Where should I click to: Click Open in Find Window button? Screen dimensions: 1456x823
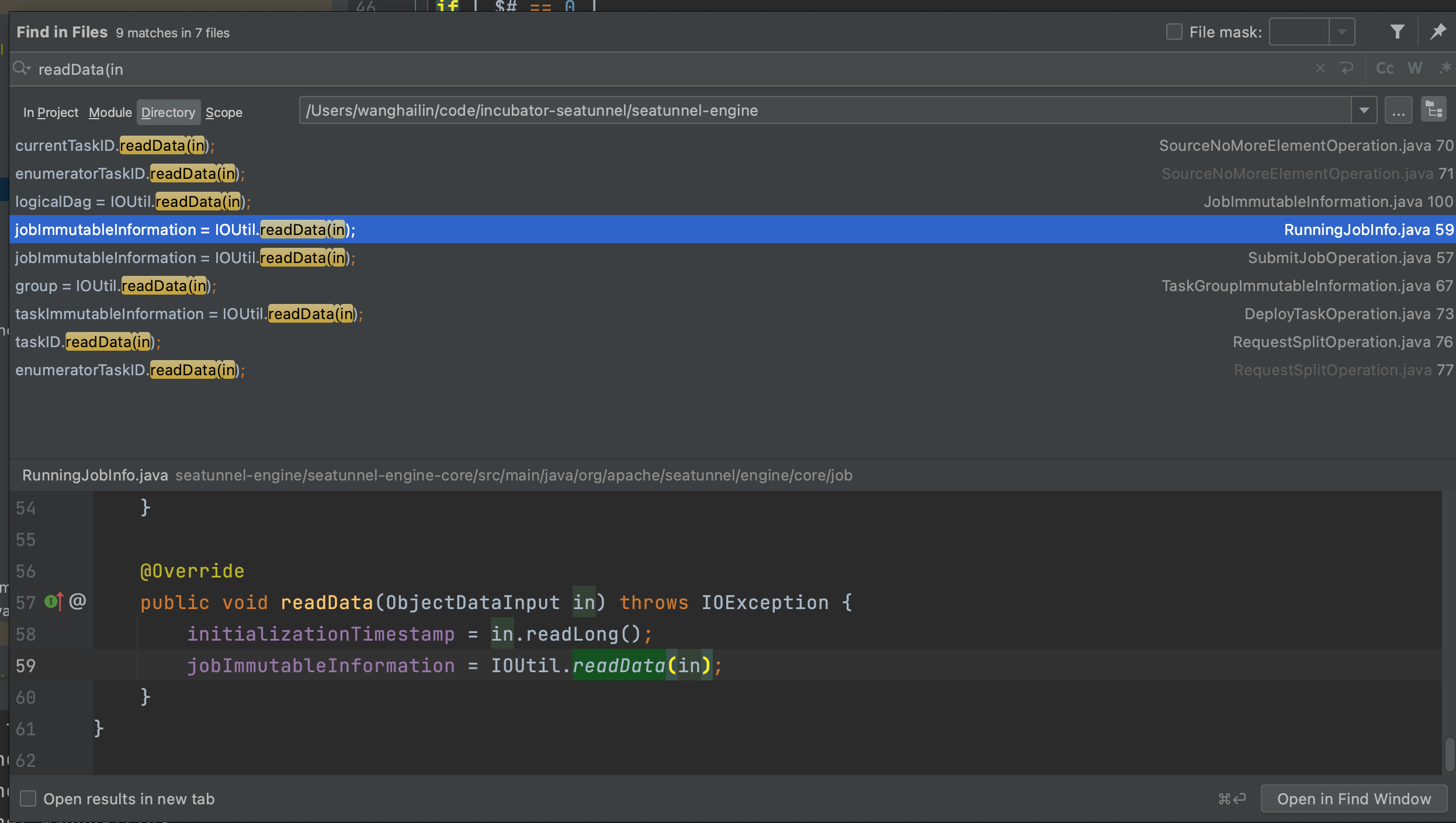coord(1354,798)
